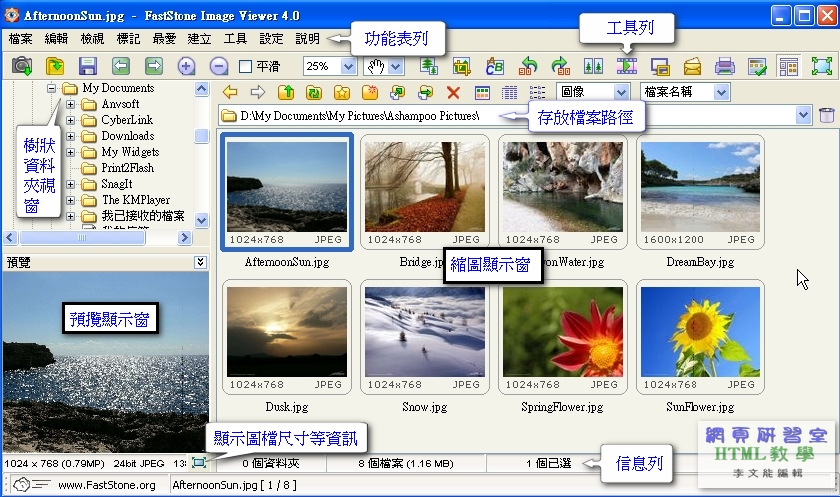Click the settings checklist icon

(758, 67)
